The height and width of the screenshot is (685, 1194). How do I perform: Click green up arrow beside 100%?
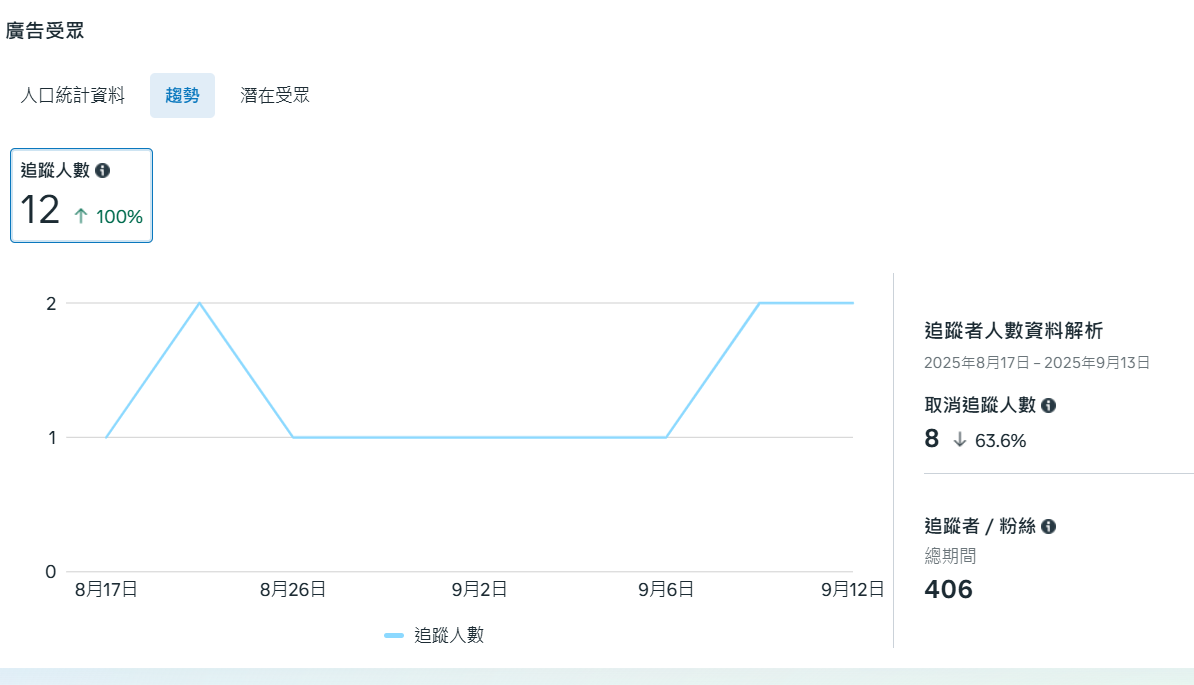click(81, 215)
